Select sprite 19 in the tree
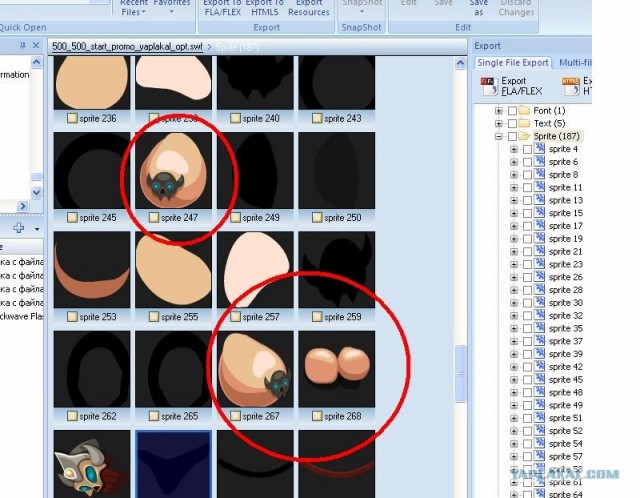This screenshot has height=498, width=640. point(566,238)
